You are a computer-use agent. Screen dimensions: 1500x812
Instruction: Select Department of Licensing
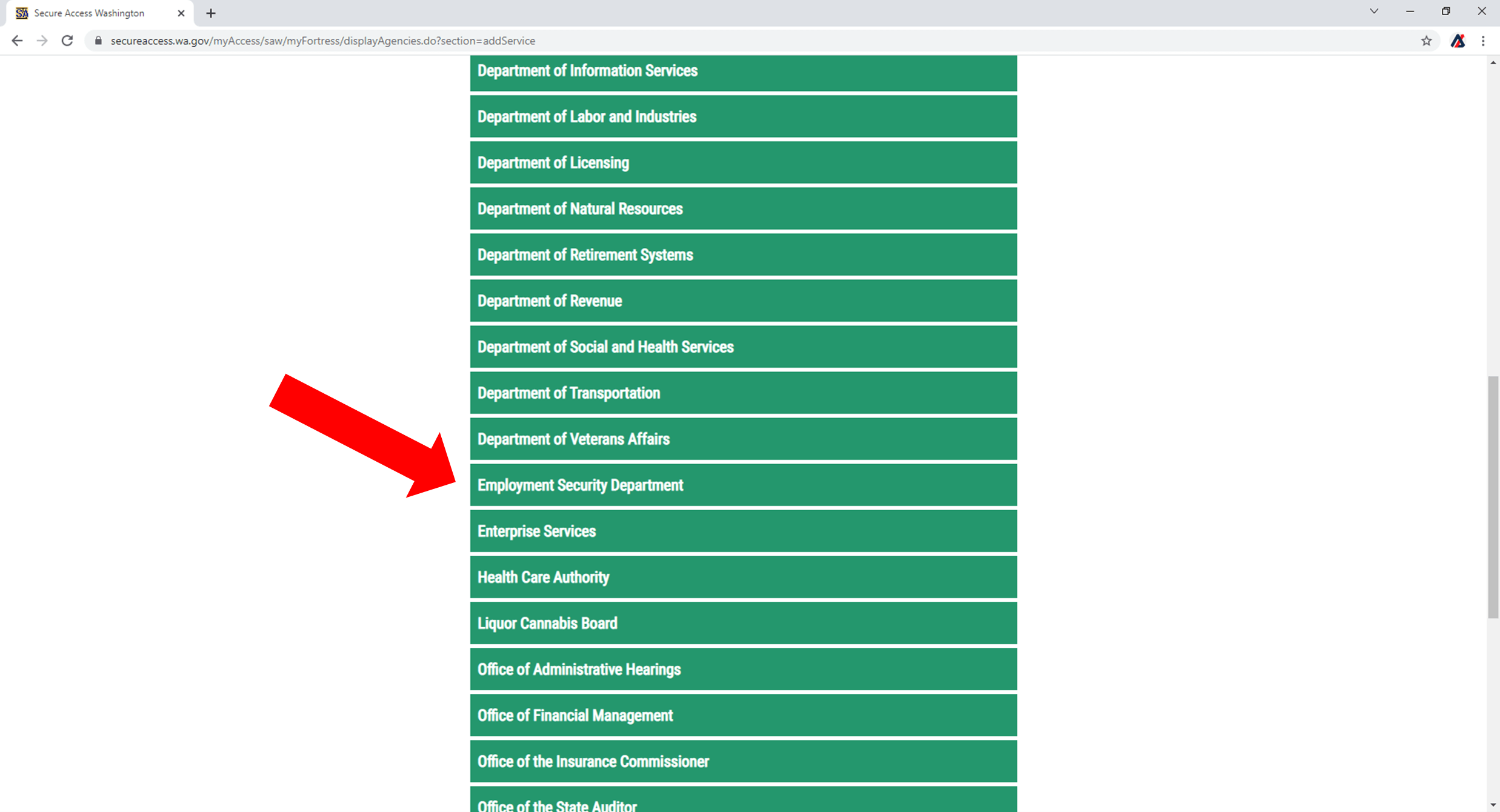pos(743,162)
